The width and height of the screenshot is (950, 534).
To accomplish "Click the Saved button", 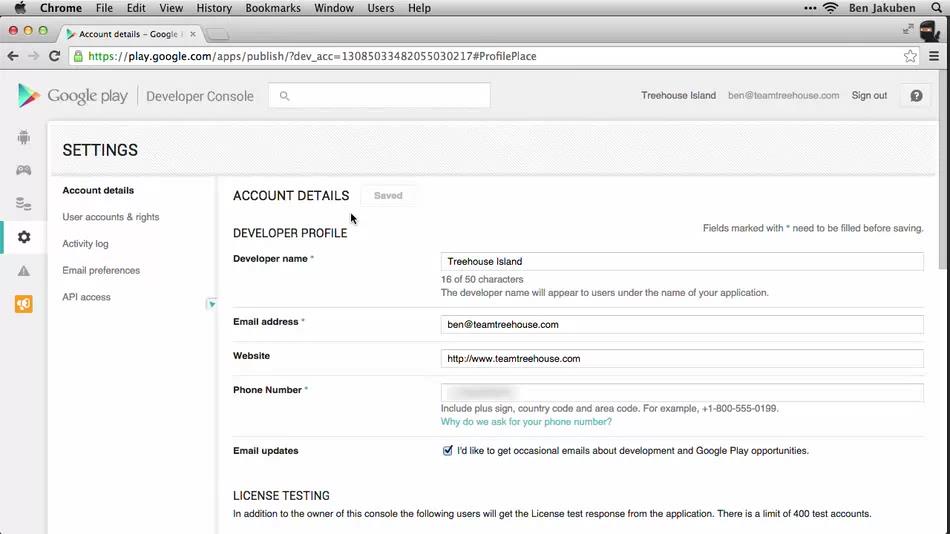I will (388, 196).
